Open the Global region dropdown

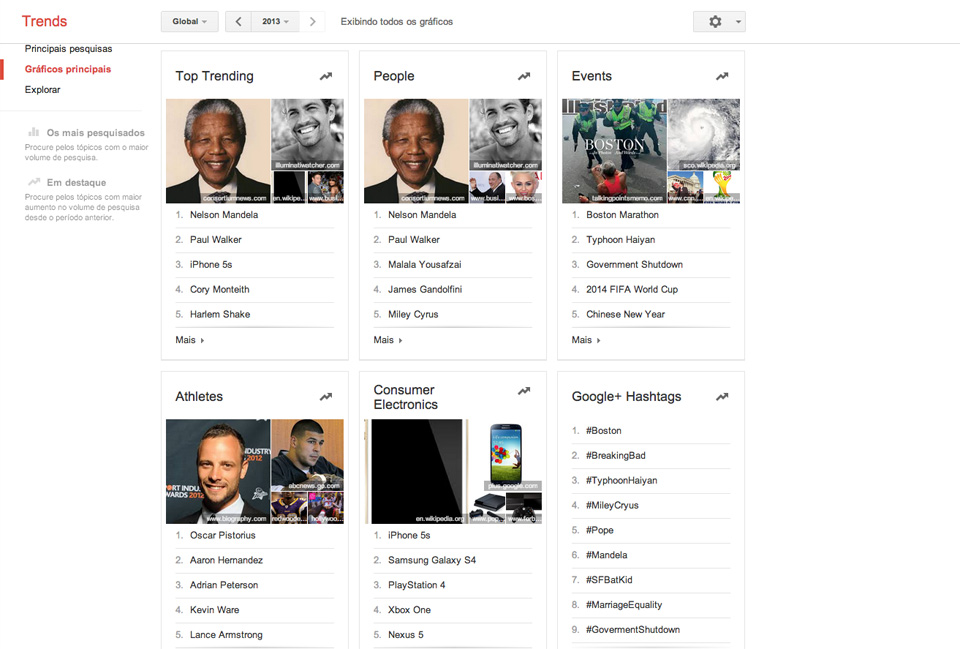[x=189, y=21]
